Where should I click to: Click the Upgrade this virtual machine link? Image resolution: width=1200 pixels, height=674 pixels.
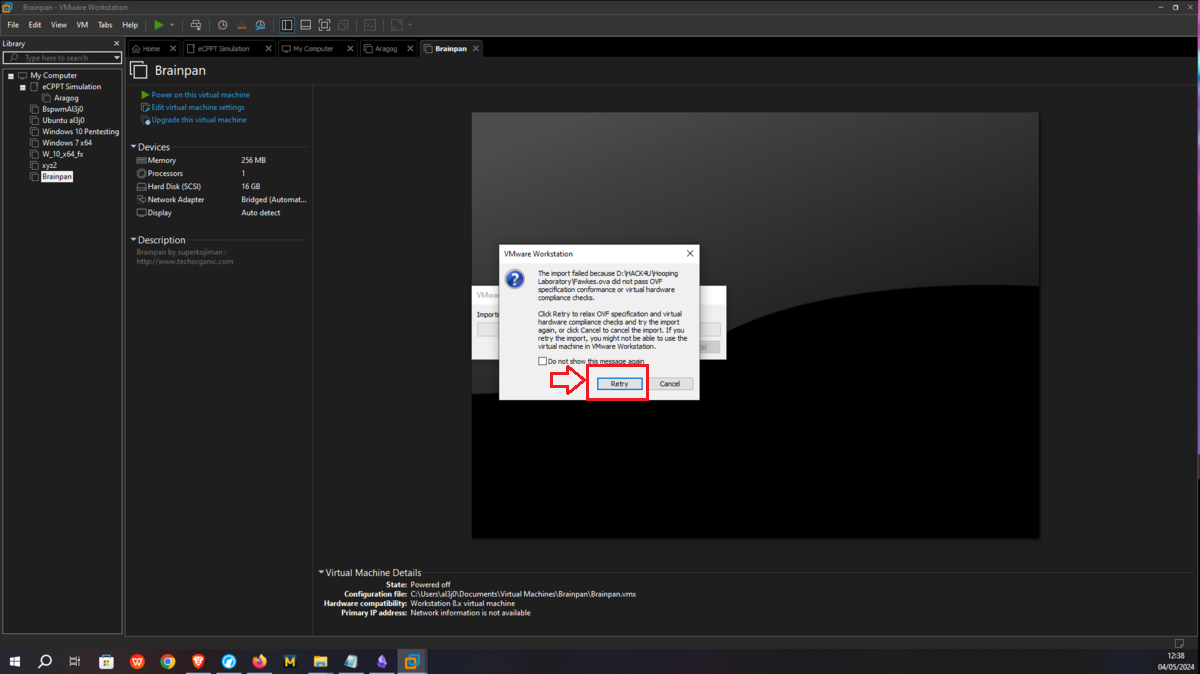click(198, 120)
